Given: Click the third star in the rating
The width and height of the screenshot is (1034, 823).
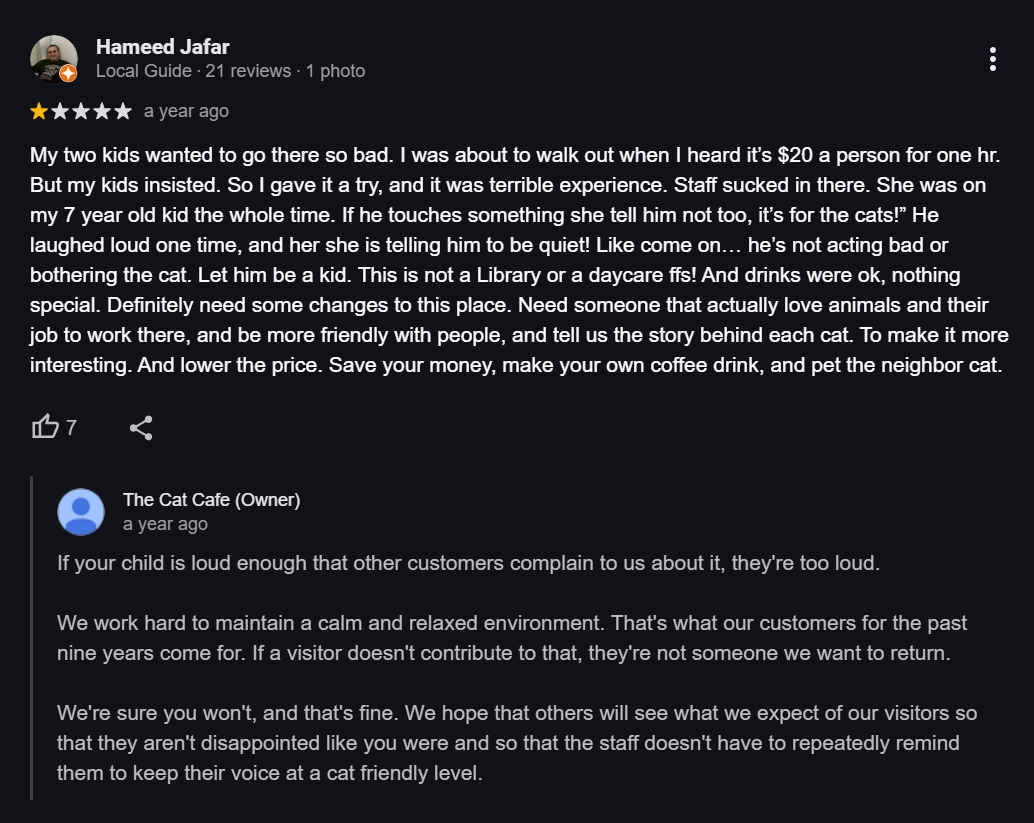Looking at the screenshot, I should [81, 111].
